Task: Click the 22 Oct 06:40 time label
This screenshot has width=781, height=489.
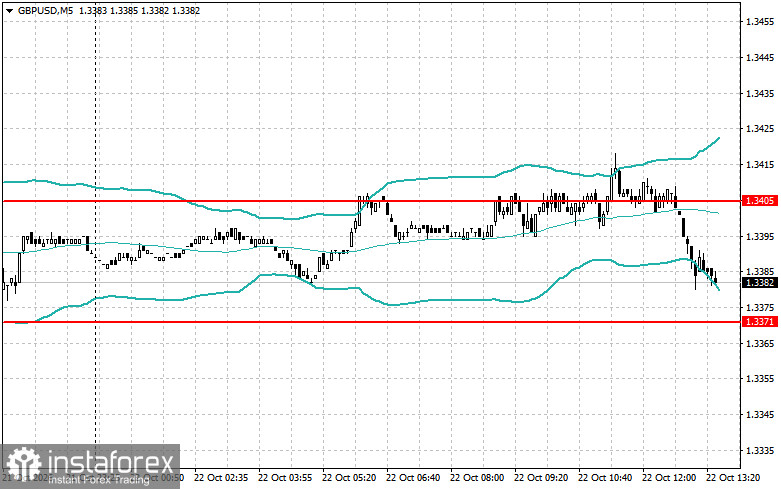Action: point(413,478)
